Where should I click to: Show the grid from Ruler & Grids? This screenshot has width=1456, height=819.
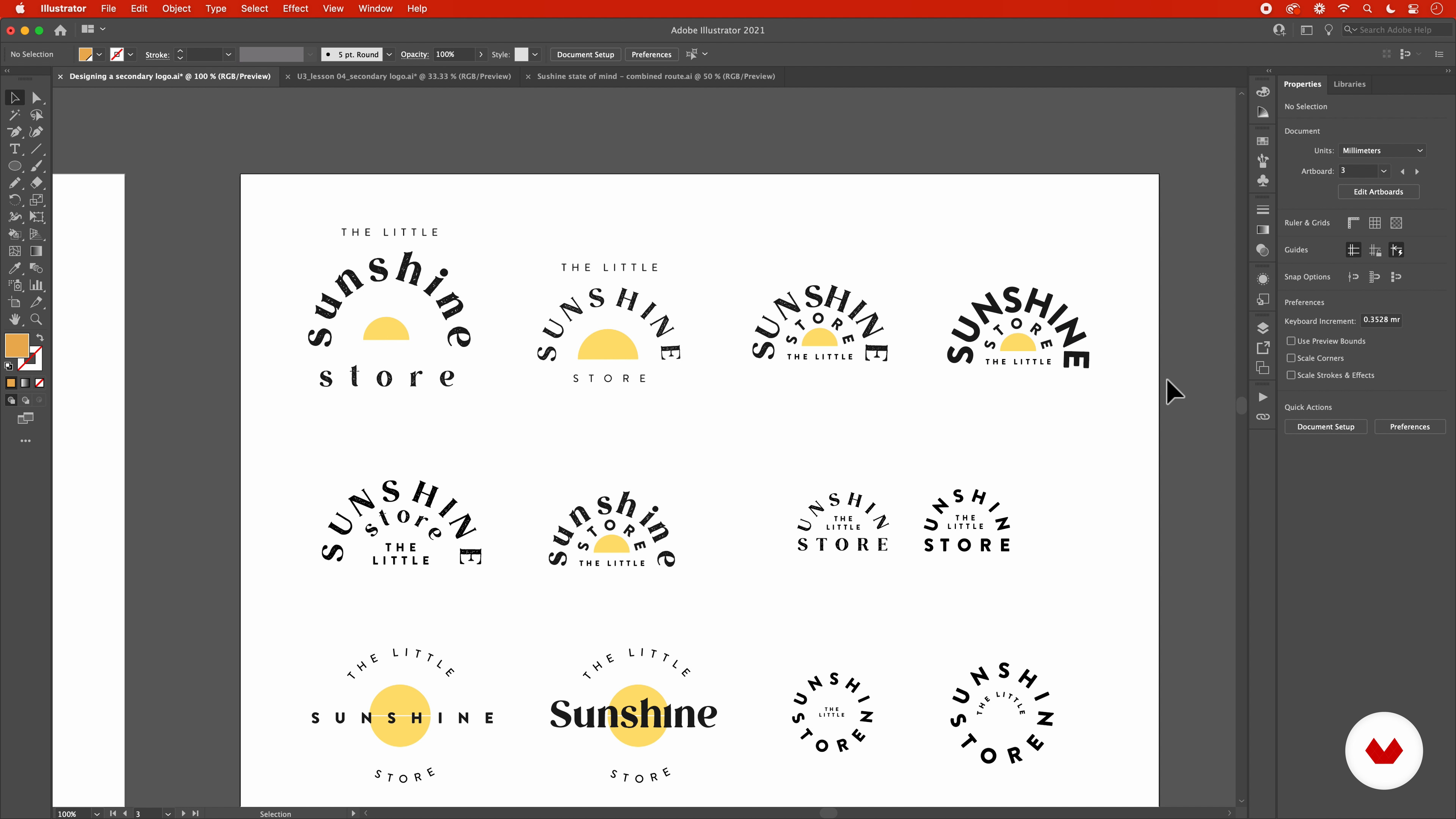(x=1374, y=223)
